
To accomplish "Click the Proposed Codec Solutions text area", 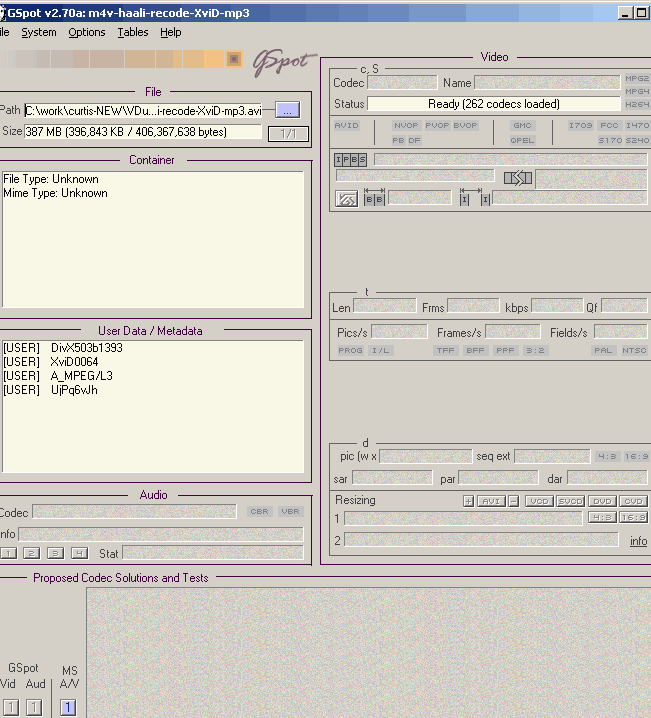I will click(369, 653).
